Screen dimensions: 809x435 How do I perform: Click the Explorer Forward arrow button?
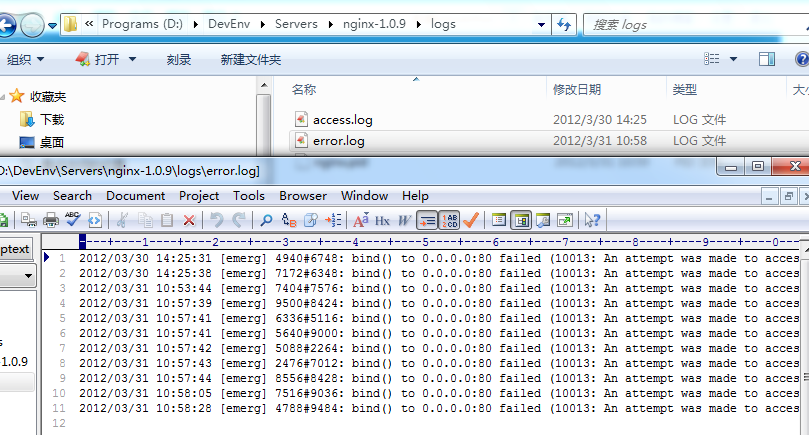(32, 25)
